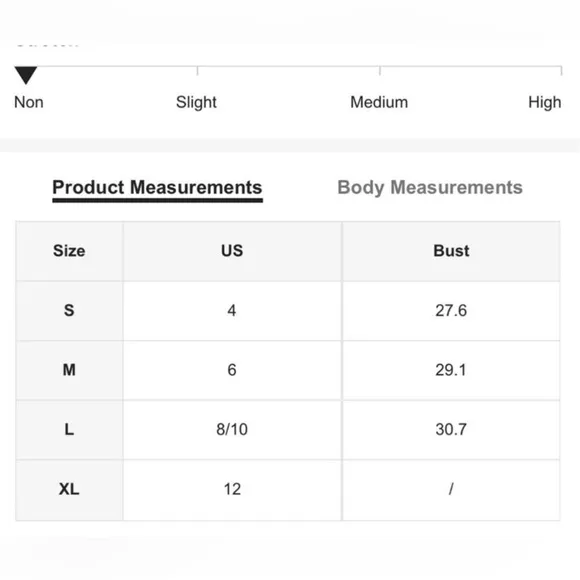Click the Bust column header
The width and height of the screenshot is (580, 580).
point(451,251)
